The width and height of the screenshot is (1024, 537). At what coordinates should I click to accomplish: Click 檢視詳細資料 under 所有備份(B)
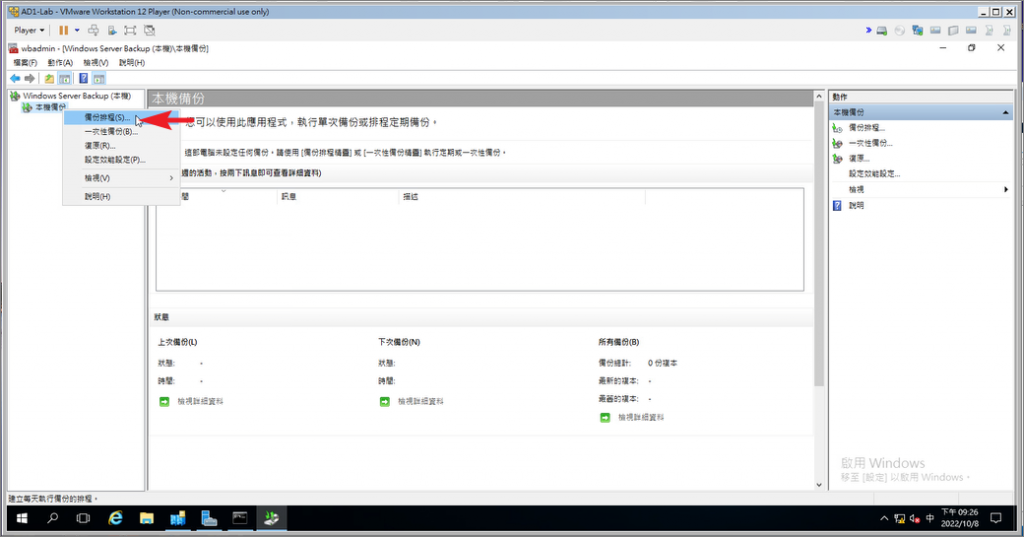click(x=641, y=417)
